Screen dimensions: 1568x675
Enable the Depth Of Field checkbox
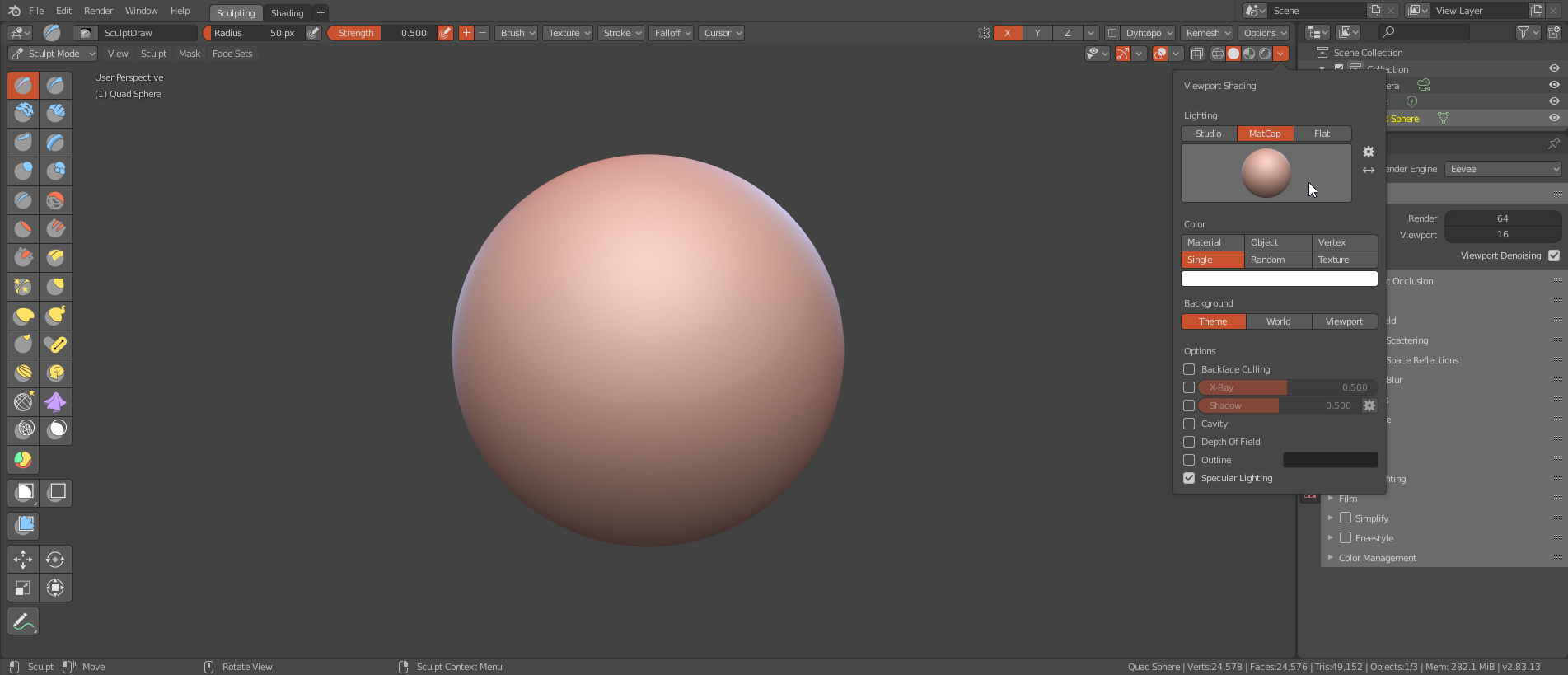coord(1189,442)
